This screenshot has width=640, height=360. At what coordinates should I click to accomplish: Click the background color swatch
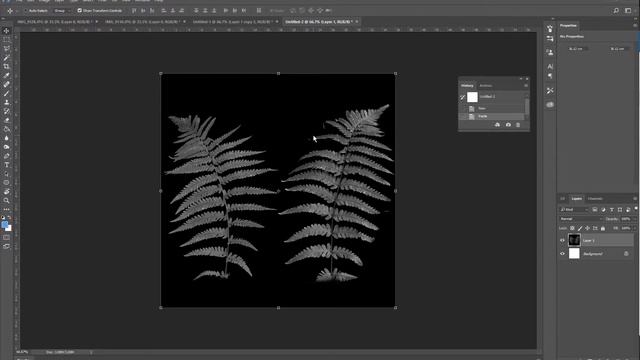9,228
